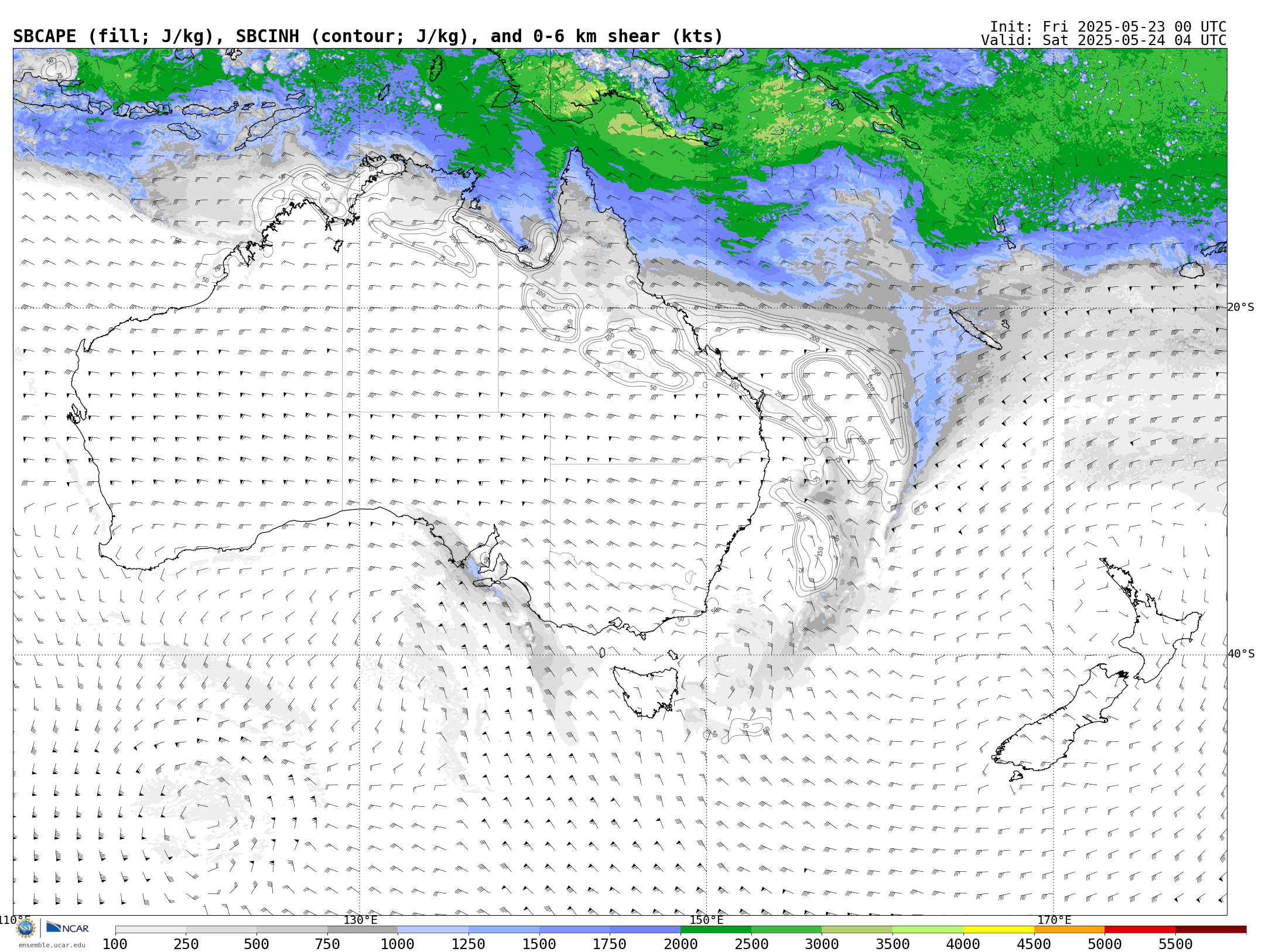1265x952 pixels.
Task: Click the 500 colorbar tick label
Action: pyautogui.click(x=257, y=944)
